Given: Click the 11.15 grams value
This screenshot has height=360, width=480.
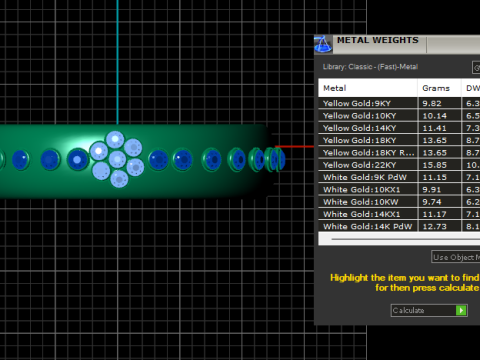Looking at the screenshot, I should click(435, 177).
